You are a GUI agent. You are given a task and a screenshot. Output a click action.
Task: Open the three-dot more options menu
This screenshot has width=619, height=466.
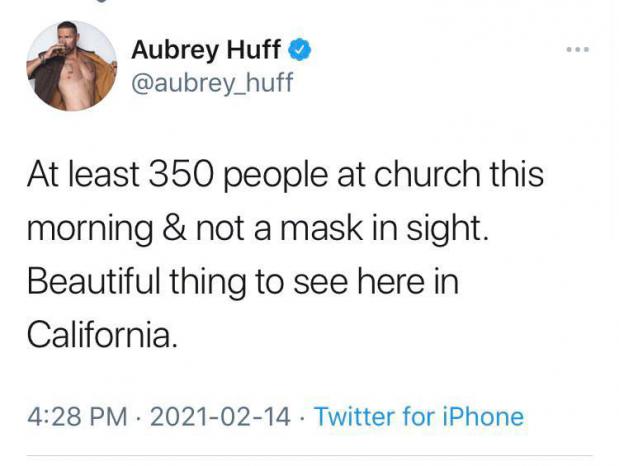[578, 50]
